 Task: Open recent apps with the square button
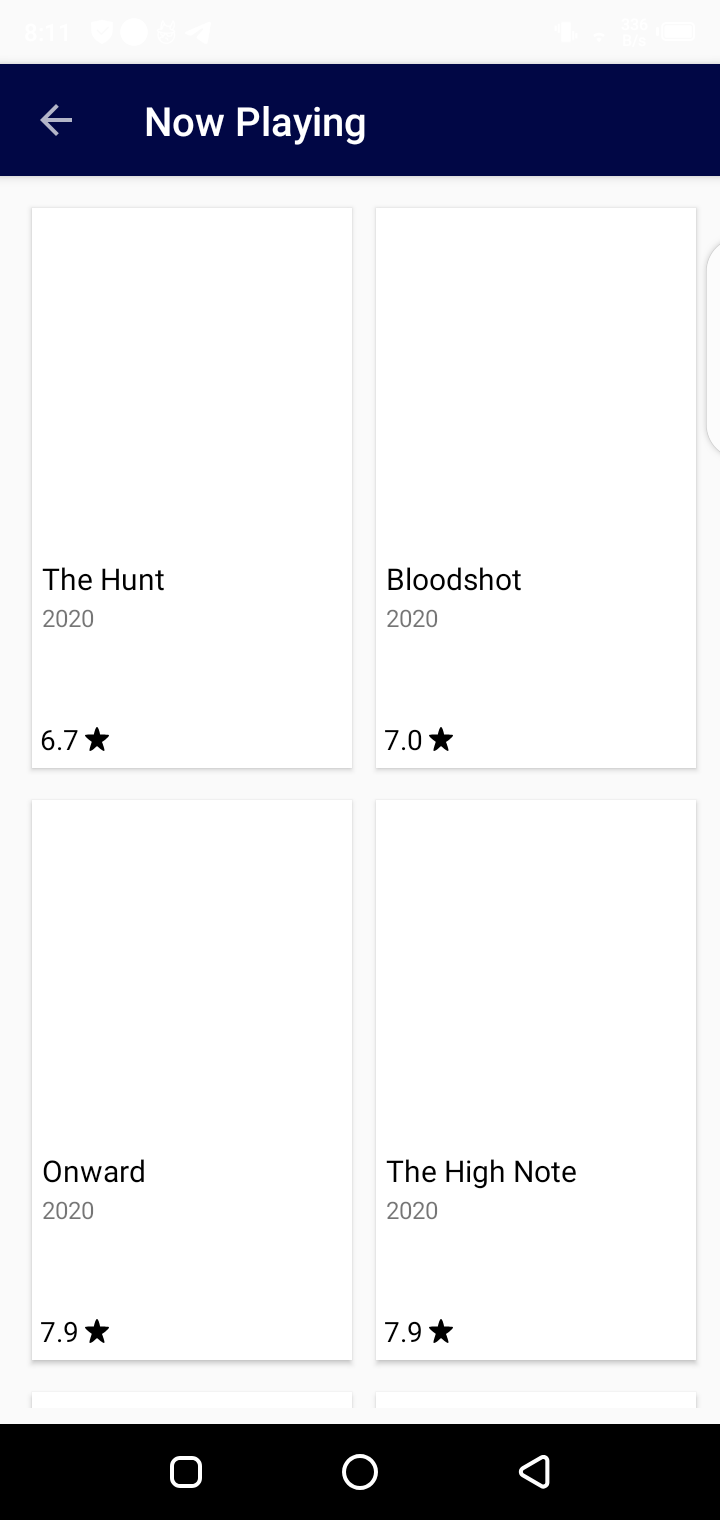(x=186, y=1471)
